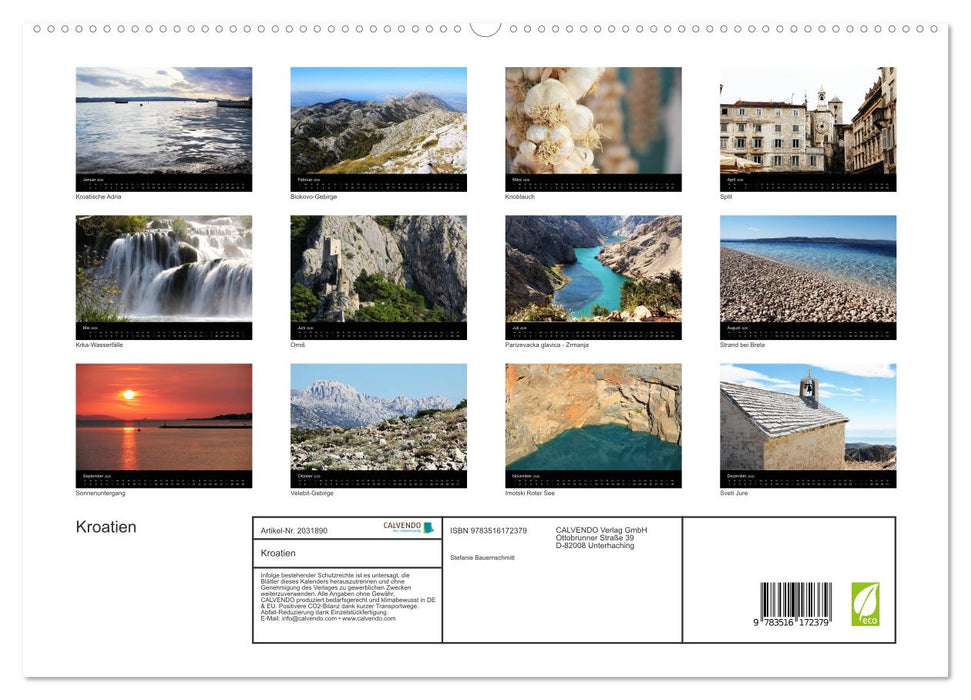Select the Artikel-Nr. 2031890 entry
Viewport: 971px width, 700px height.
coord(295,531)
